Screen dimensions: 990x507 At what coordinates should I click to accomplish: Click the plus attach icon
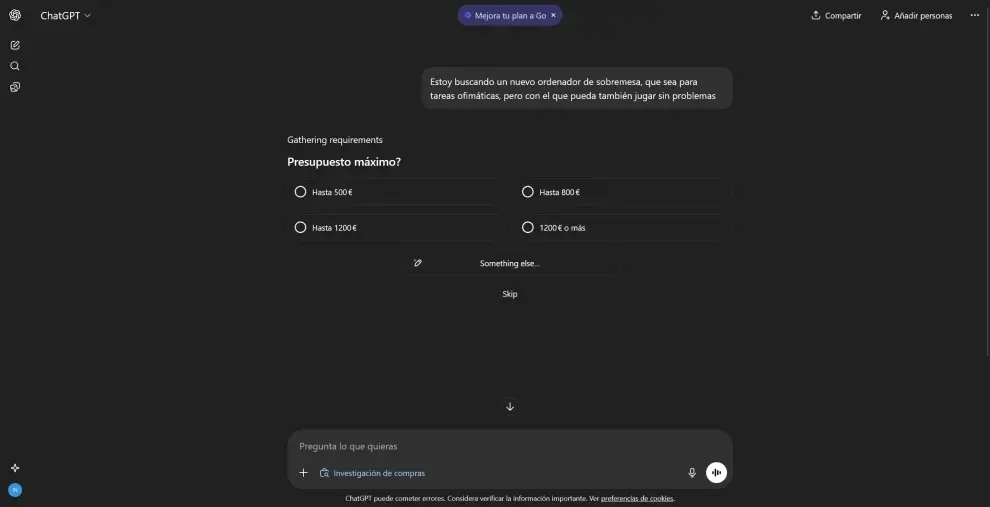[303, 472]
